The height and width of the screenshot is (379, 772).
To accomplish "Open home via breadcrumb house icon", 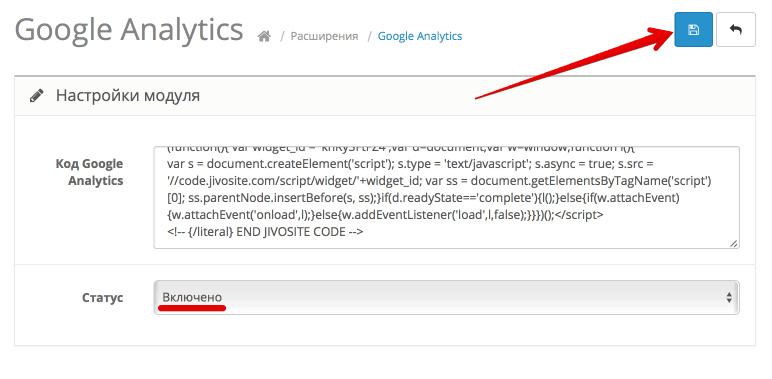I will click(264, 36).
